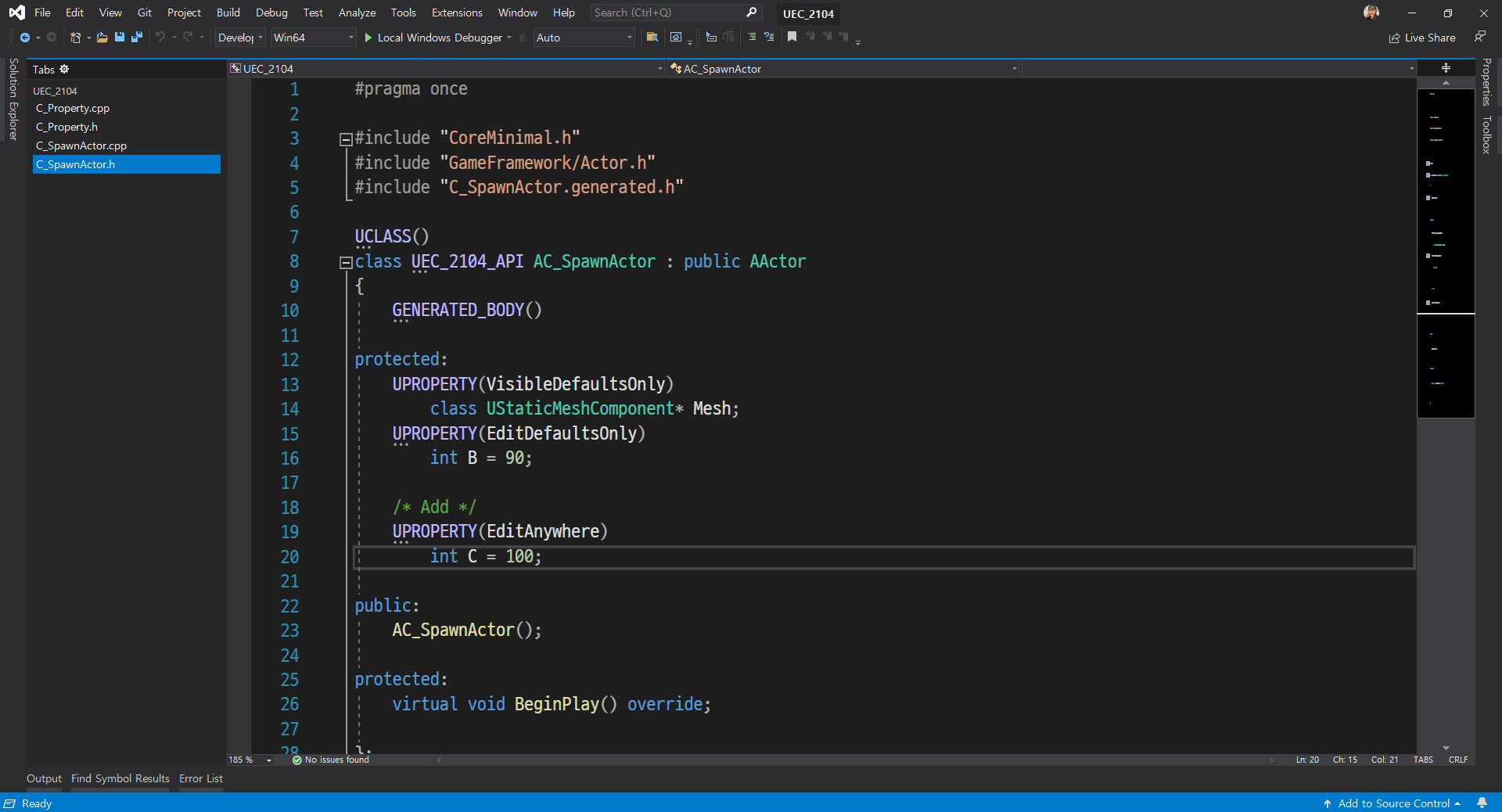Viewport: 1502px width, 812px height.
Task: Click the Comment out selected lines icon
Action: [752, 38]
